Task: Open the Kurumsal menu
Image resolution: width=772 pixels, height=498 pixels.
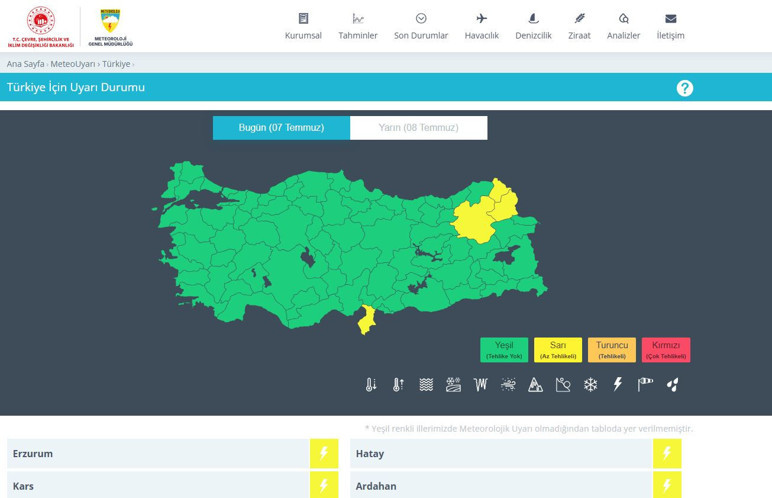Action: (x=303, y=27)
